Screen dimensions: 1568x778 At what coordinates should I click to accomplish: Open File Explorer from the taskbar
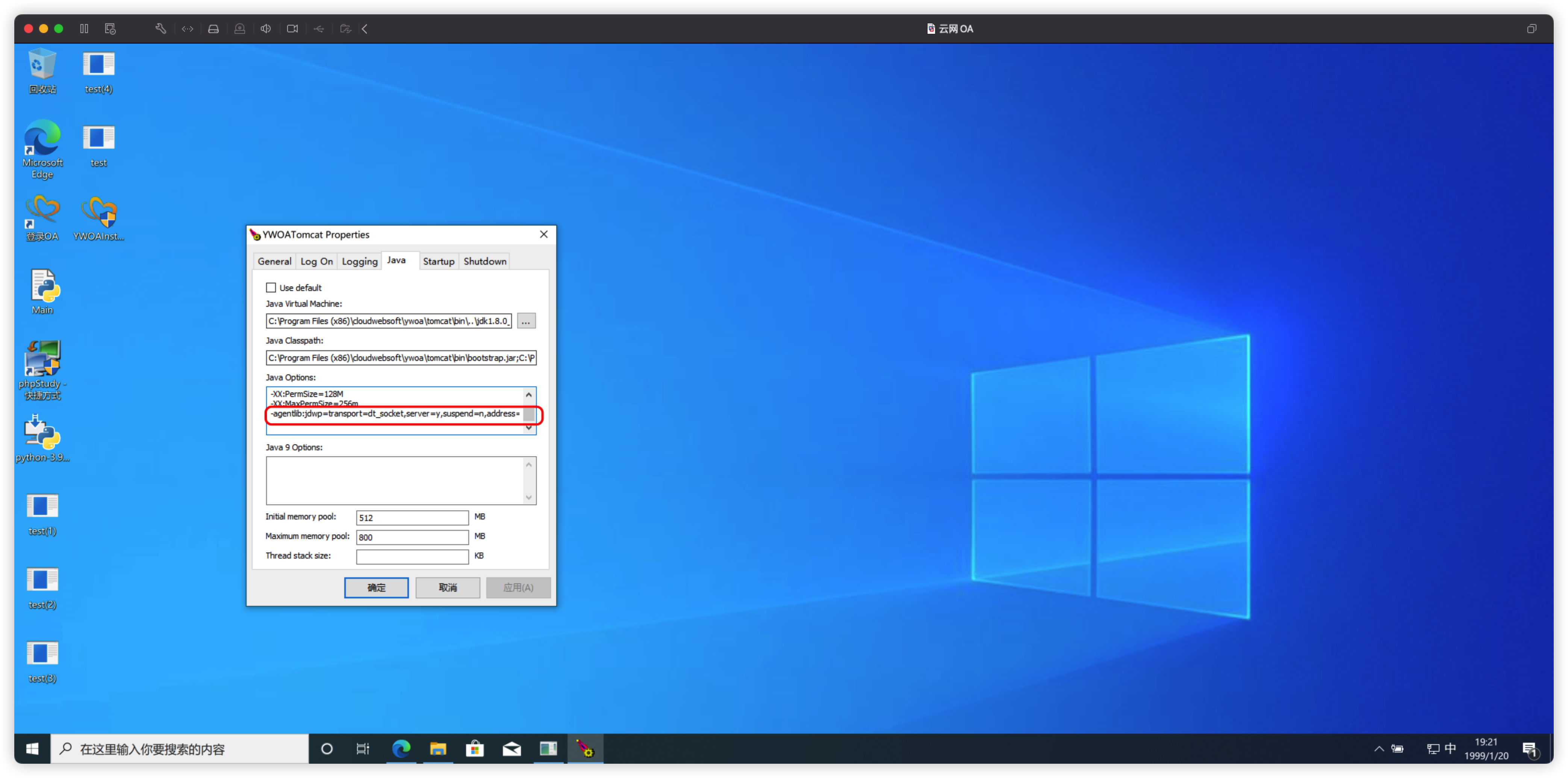point(437,749)
